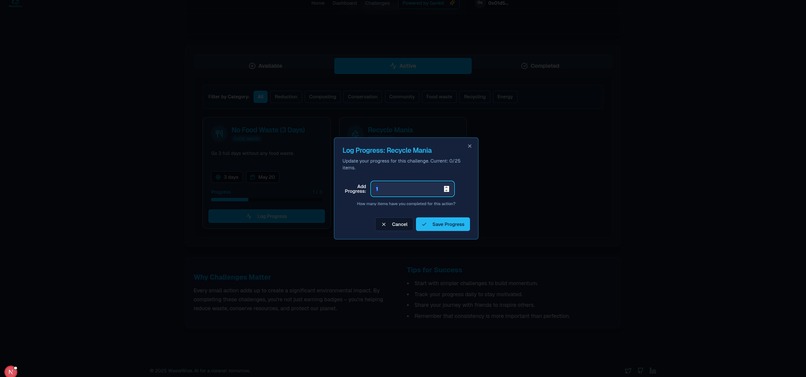Open the GitHub icon in the footer
Image resolution: width=806 pixels, height=377 pixels.
click(640, 371)
